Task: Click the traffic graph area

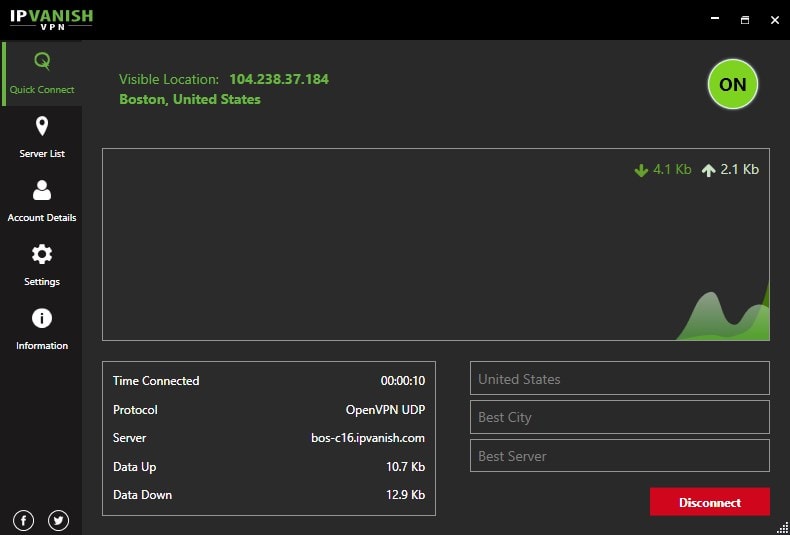Action: tap(436, 244)
